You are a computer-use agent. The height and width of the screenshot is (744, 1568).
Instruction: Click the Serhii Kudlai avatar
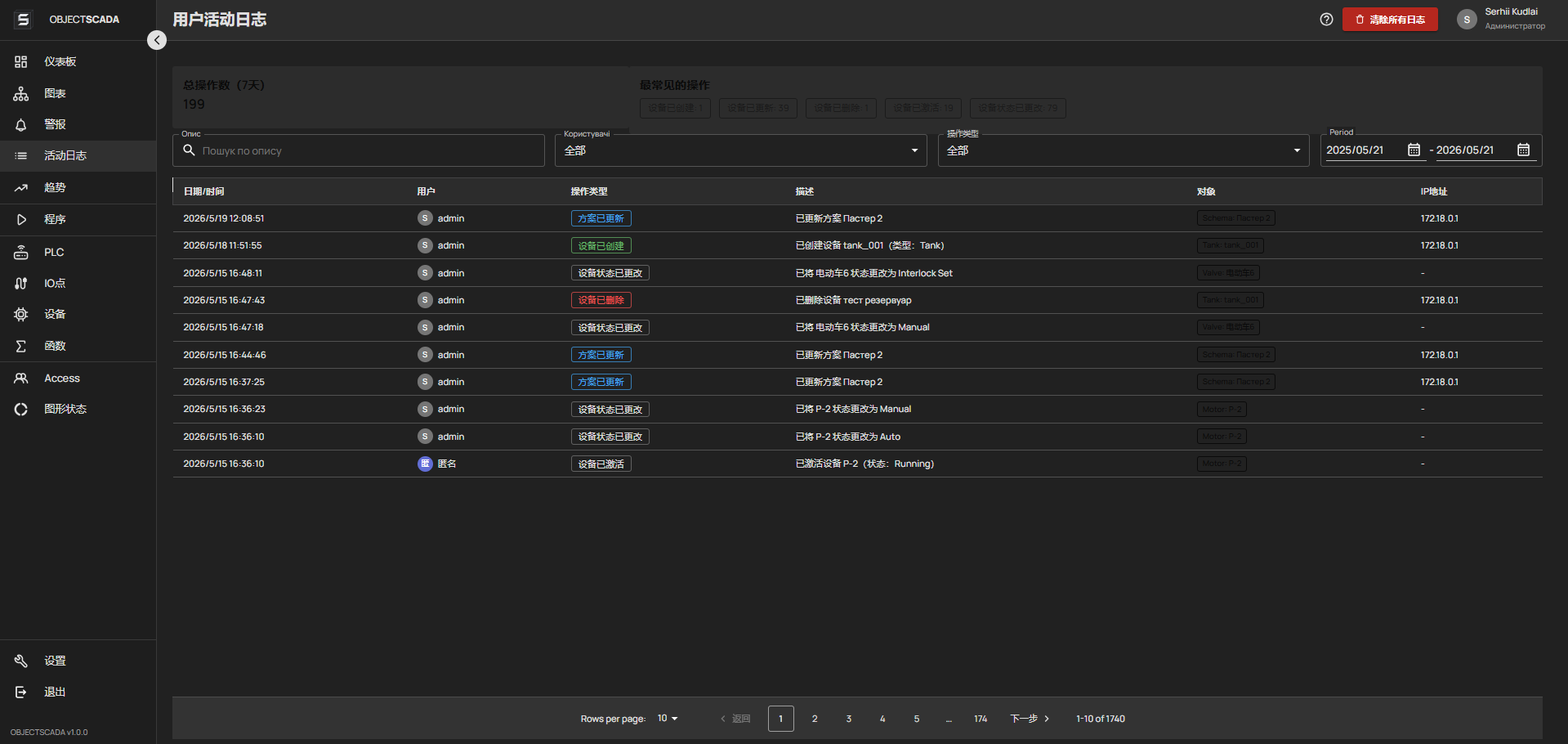click(1467, 20)
